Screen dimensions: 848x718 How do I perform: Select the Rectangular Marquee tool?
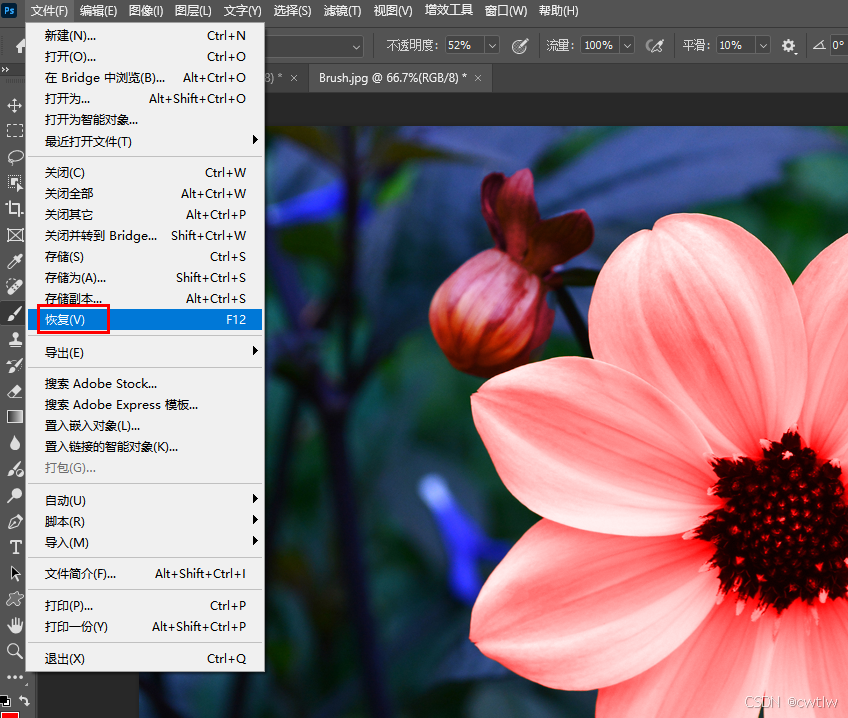coord(15,131)
